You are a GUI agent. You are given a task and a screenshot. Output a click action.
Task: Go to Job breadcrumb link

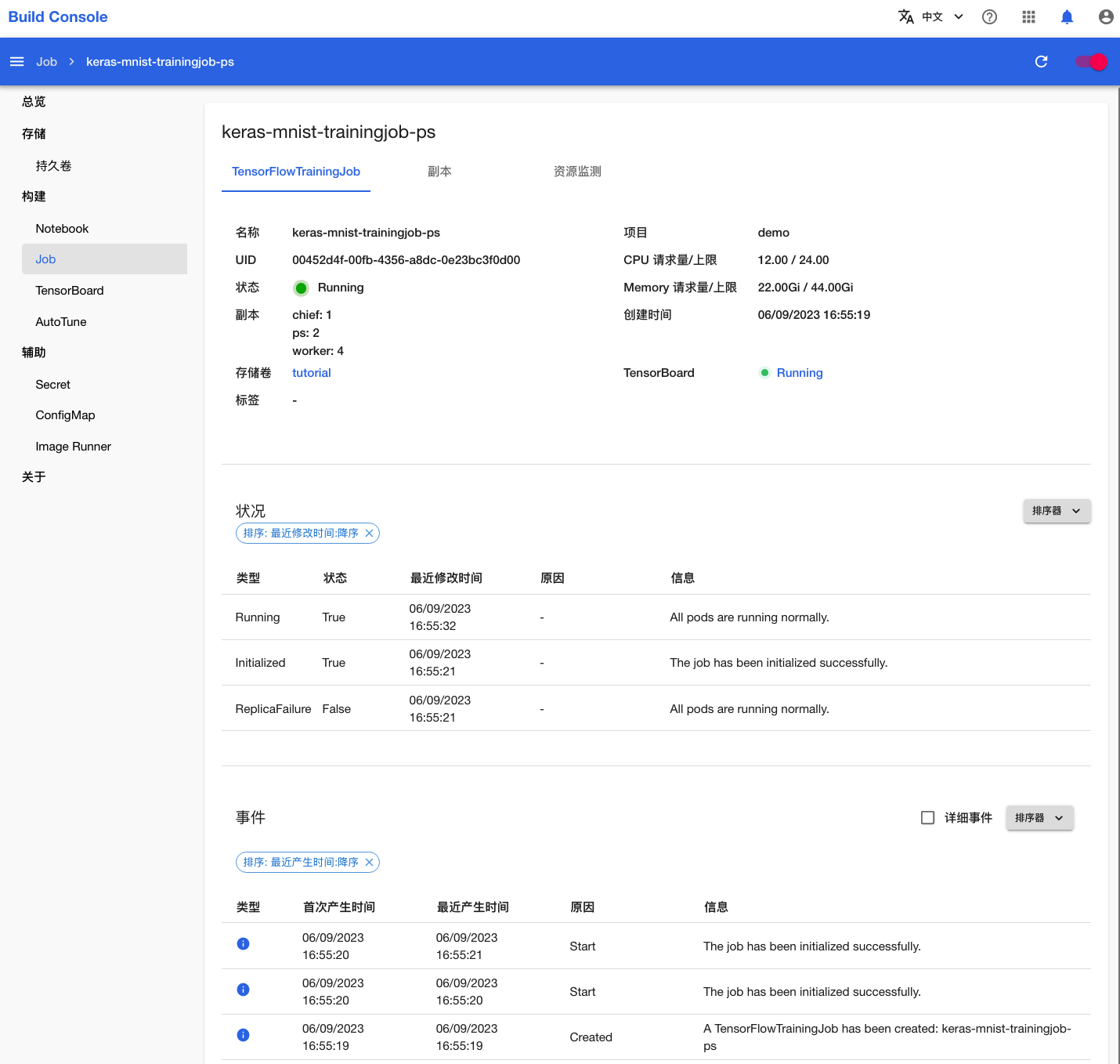(46, 62)
